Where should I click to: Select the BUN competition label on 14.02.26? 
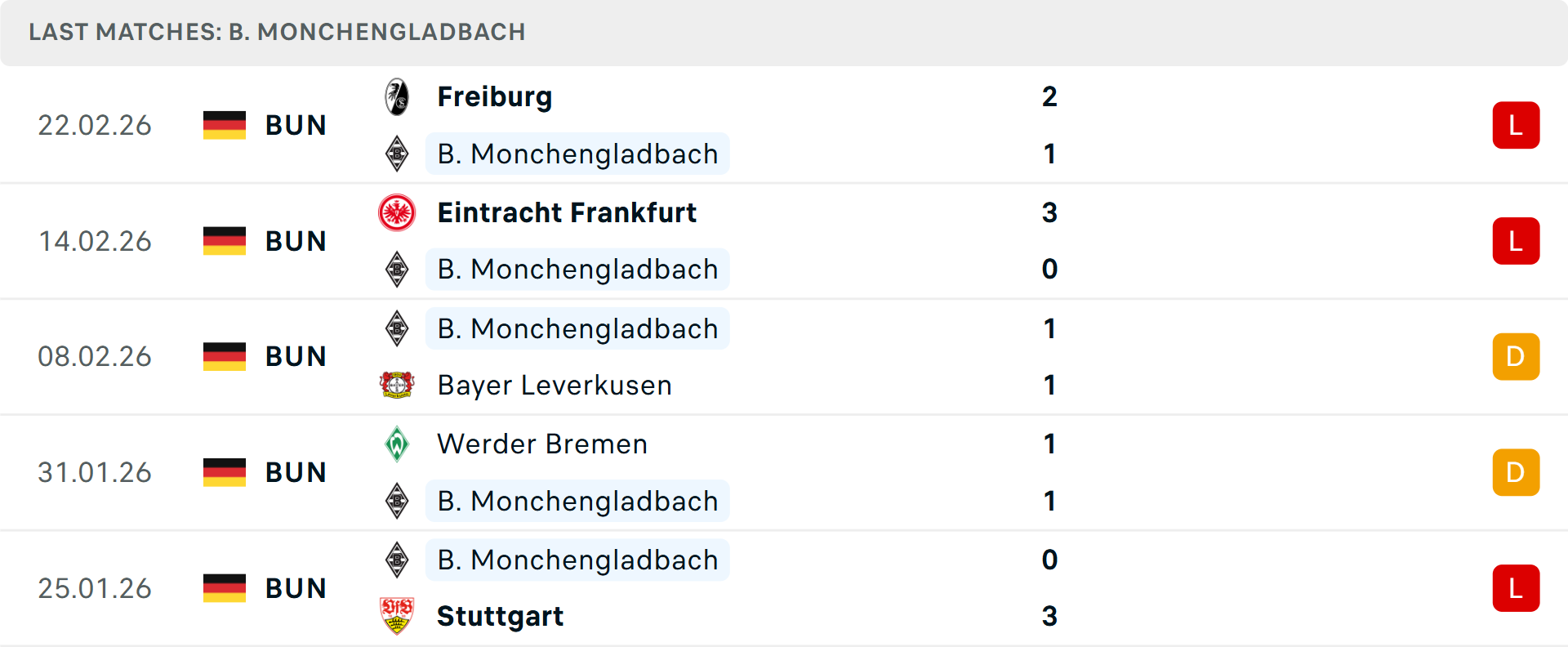point(295,240)
